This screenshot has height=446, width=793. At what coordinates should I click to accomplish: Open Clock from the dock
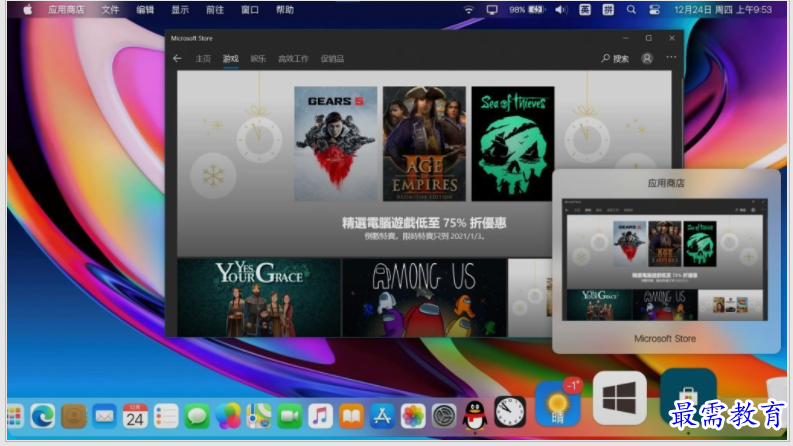(509, 412)
